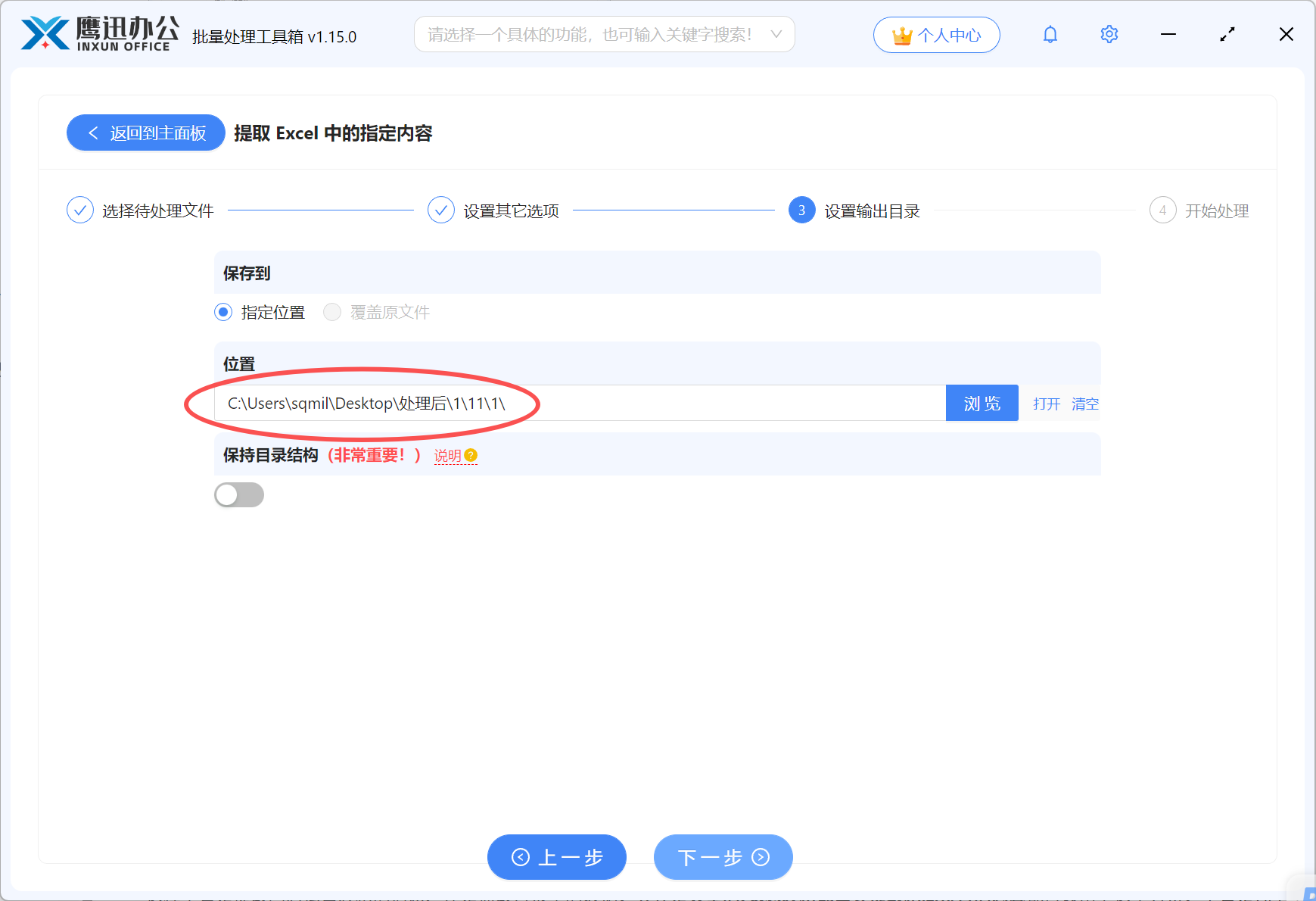Open the notification bell icon
1316x901 pixels.
1050,34
